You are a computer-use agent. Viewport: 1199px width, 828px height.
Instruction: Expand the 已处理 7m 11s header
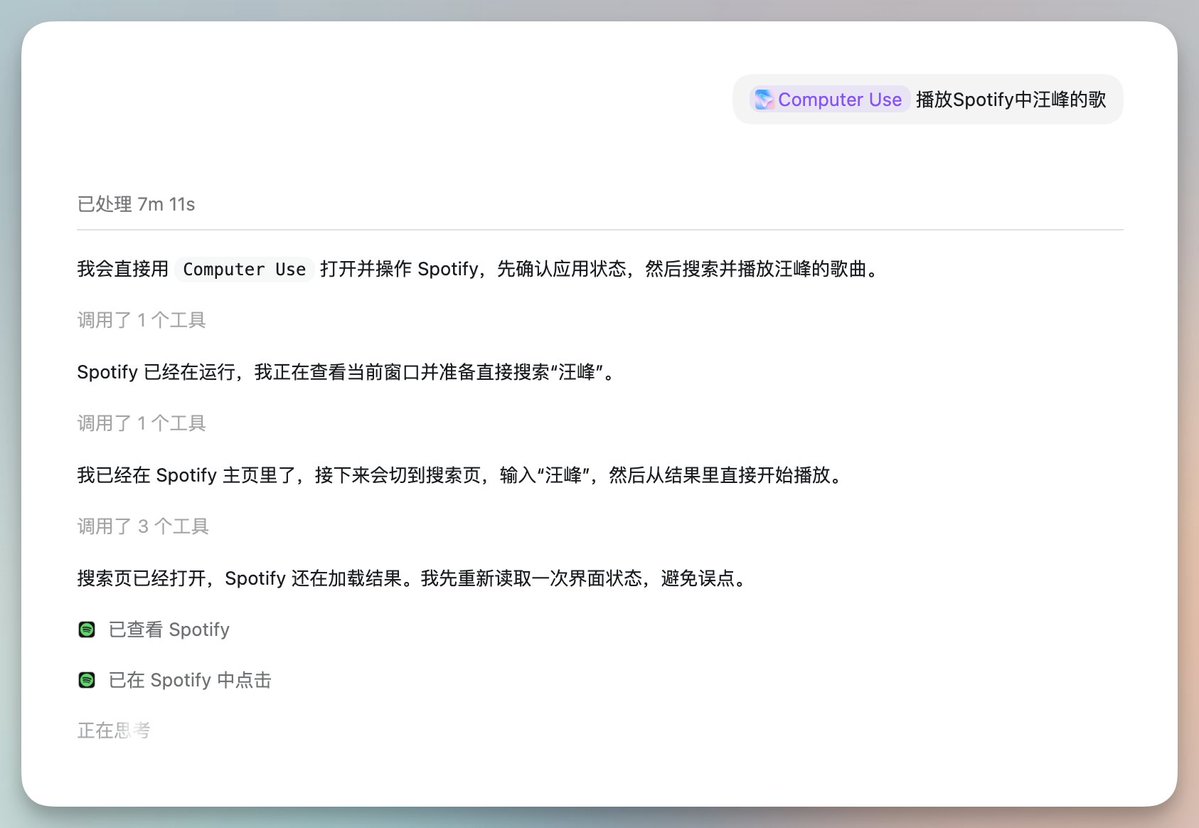coord(136,204)
